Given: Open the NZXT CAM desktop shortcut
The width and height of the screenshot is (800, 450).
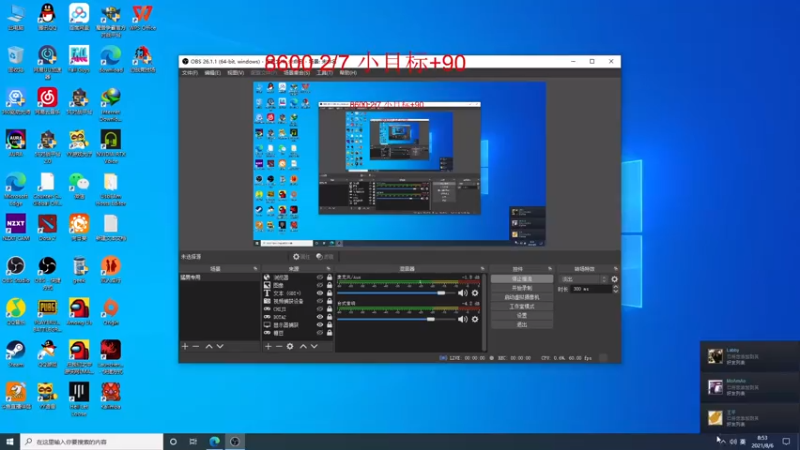Looking at the screenshot, I should [x=16, y=228].
